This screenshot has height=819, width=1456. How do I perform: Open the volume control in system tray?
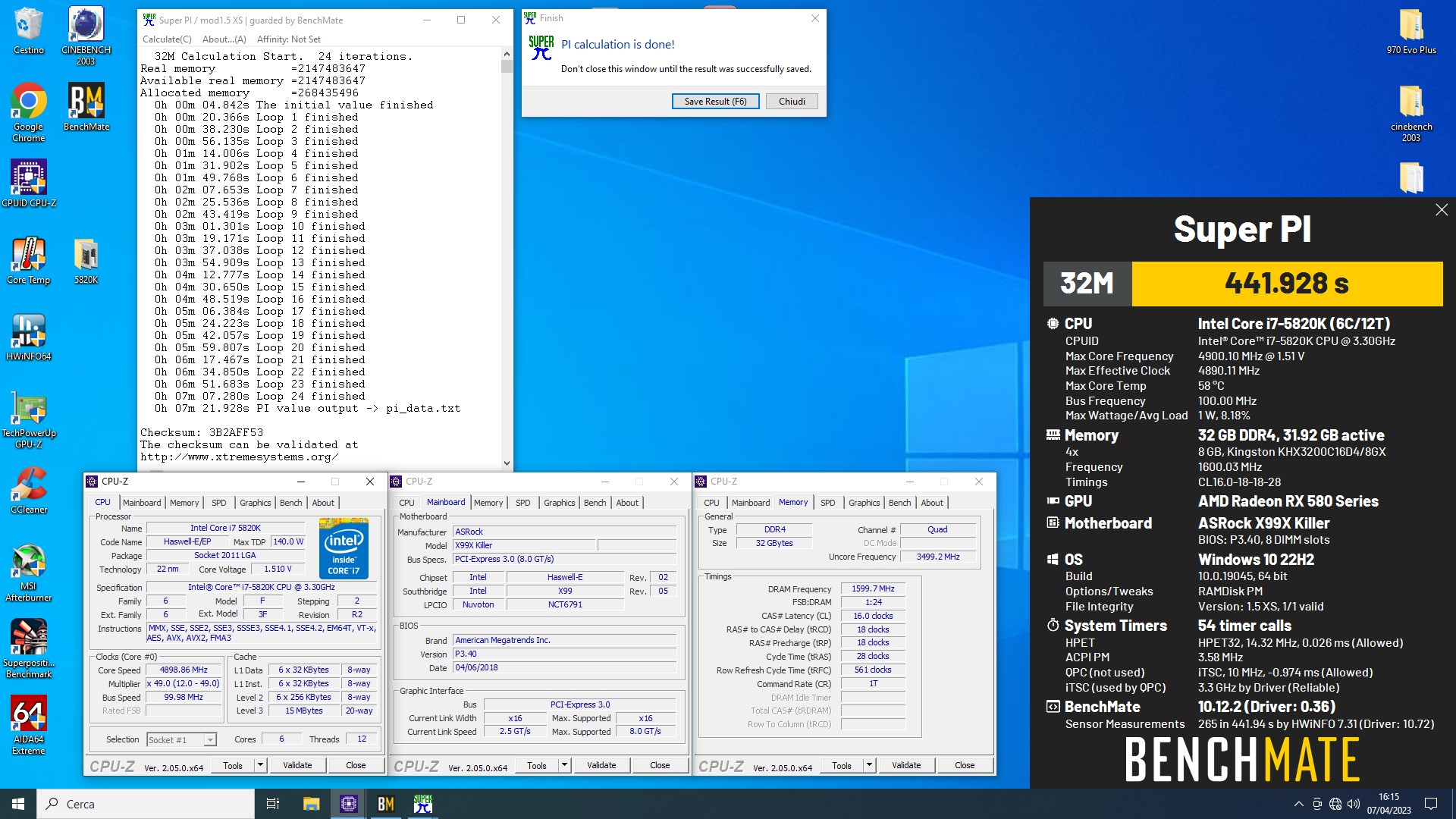1354,804
